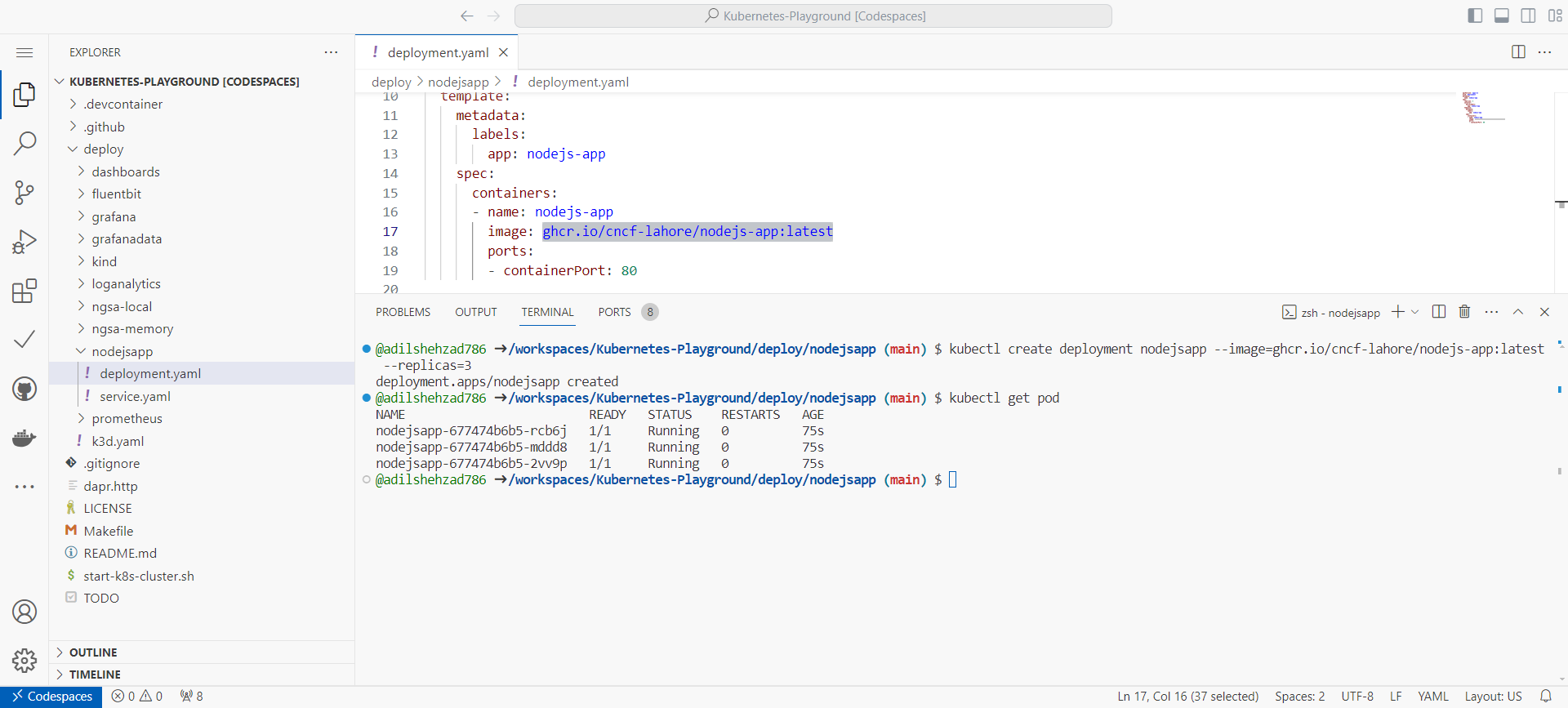The height and width of the screenshot is (708, 1568).
Task: Open errors and warnings status item
Action: point(137,697)
